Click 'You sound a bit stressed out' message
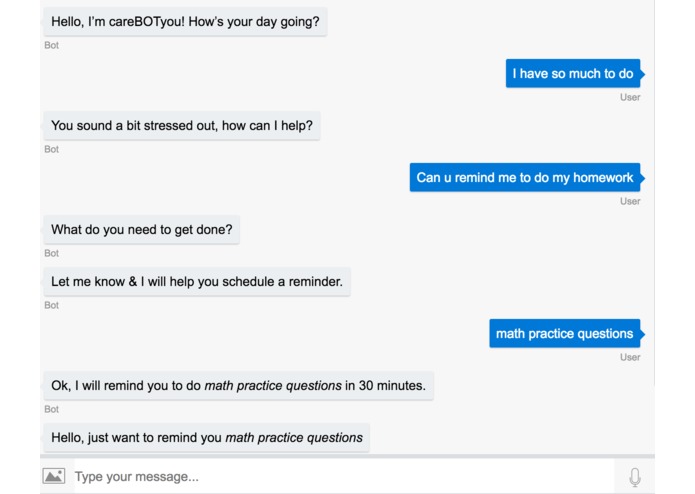Image resolution: width=695 pixels, height=494 pixels. (182, 126)
